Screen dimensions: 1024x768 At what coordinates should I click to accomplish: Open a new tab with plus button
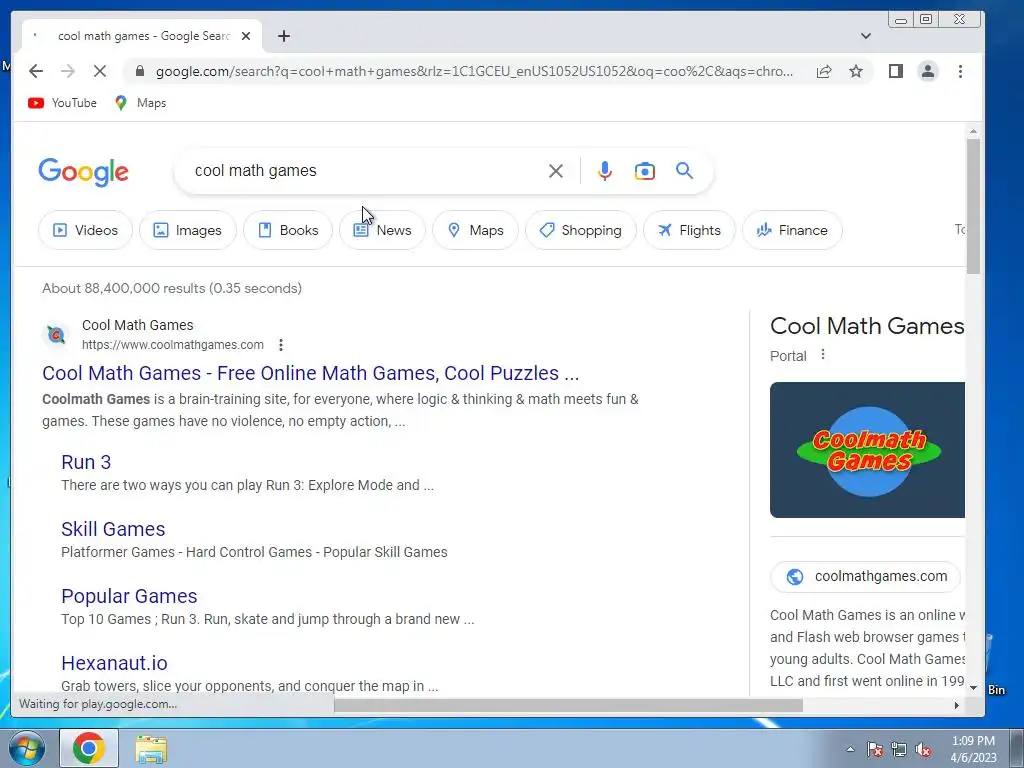point(283,36)
